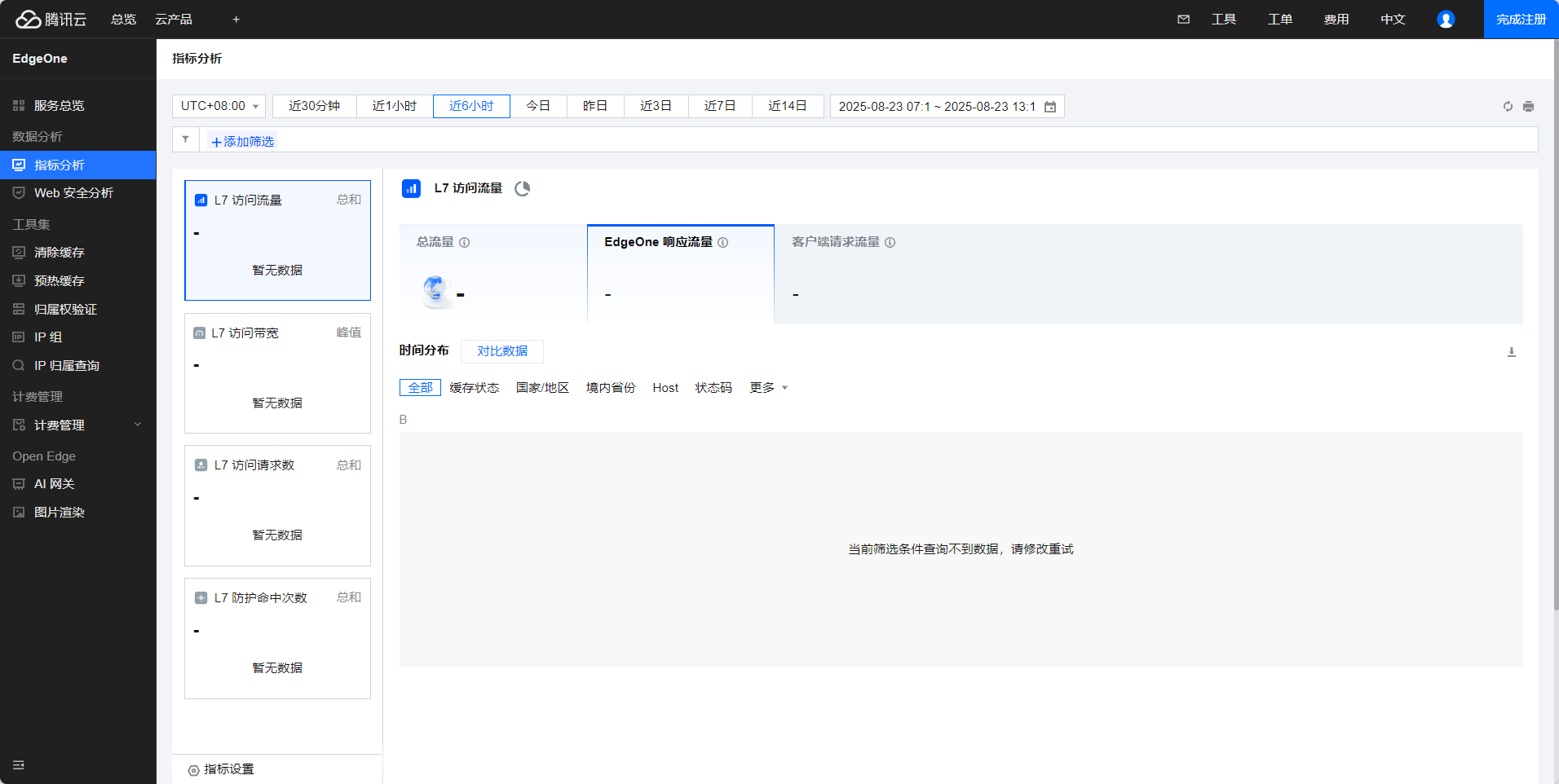The width and height of the screenshot is (1559, 784).
Task: Click the Tencent Cloud logo
Action: pyautogui.click(x=51, y=19)
